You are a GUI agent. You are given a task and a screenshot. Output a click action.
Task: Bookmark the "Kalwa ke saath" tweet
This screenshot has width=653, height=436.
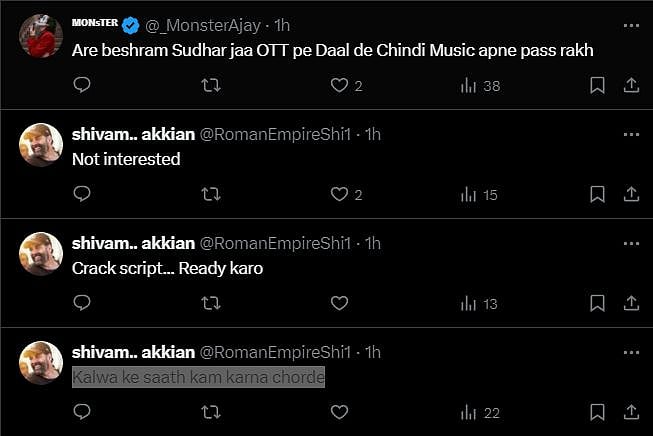pos(597,411)
